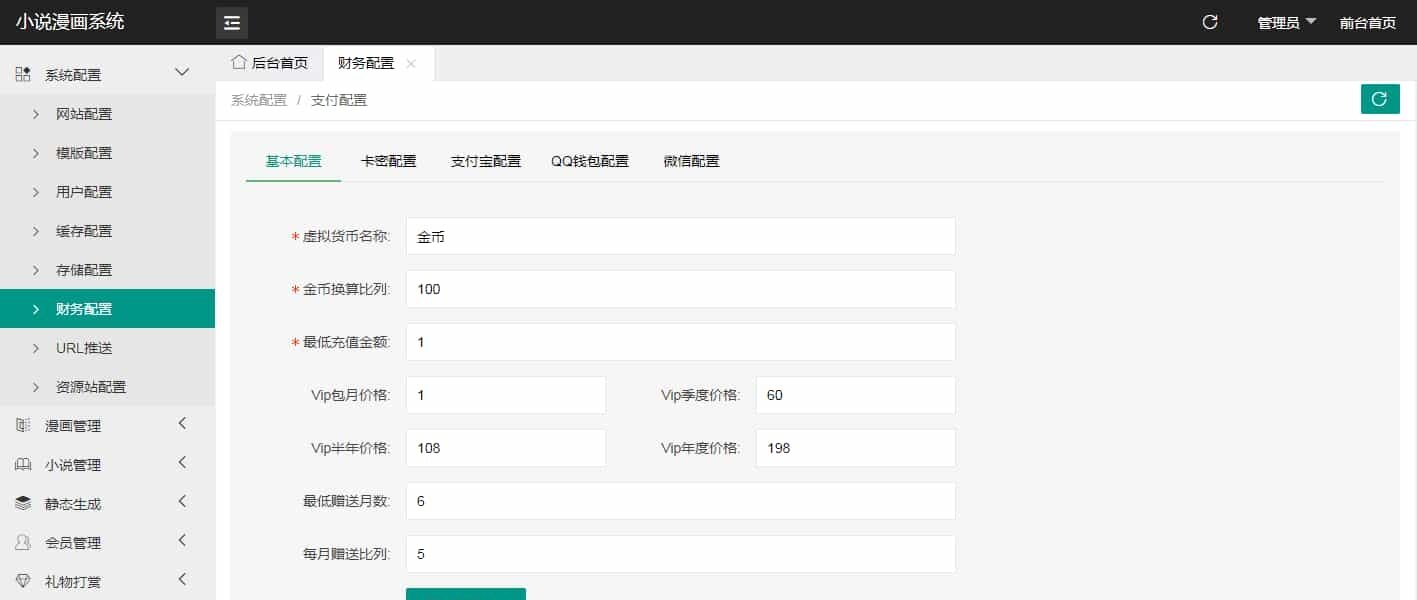
Task: Click the 静态生成 sidebar icon
Action: pos(20,502)
